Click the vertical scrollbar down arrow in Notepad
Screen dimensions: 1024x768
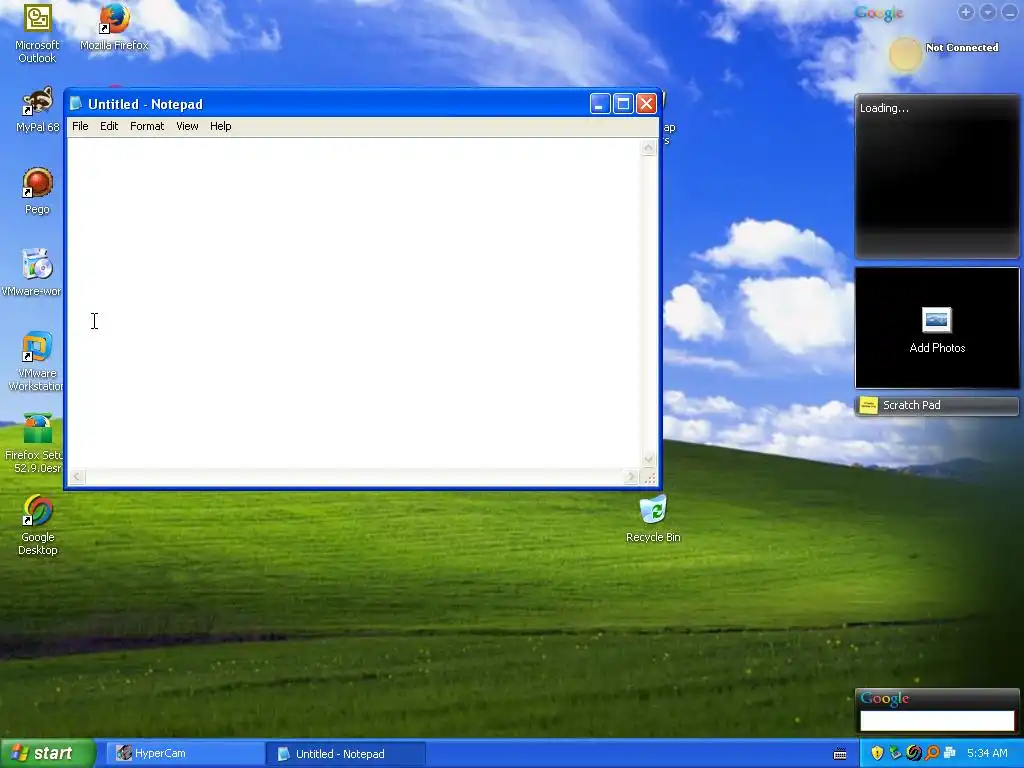[x=648, y=460]
